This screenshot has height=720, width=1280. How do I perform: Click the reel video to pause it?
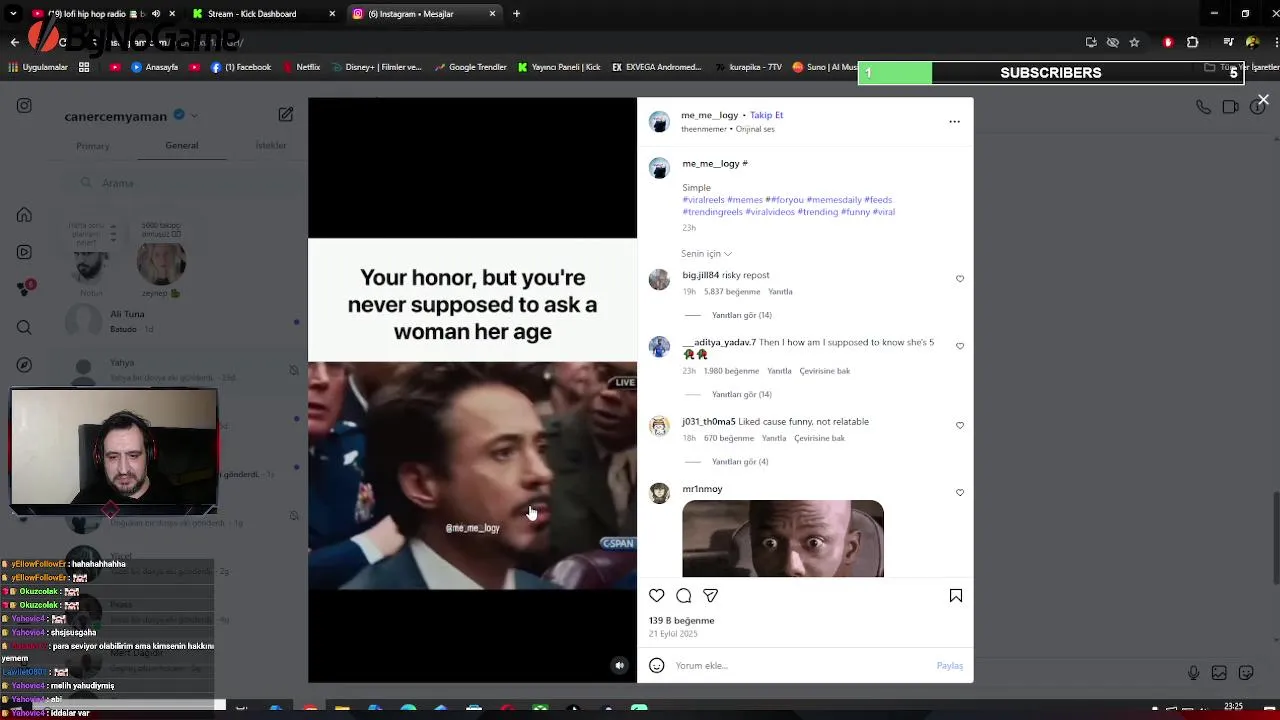coord(472,390)
